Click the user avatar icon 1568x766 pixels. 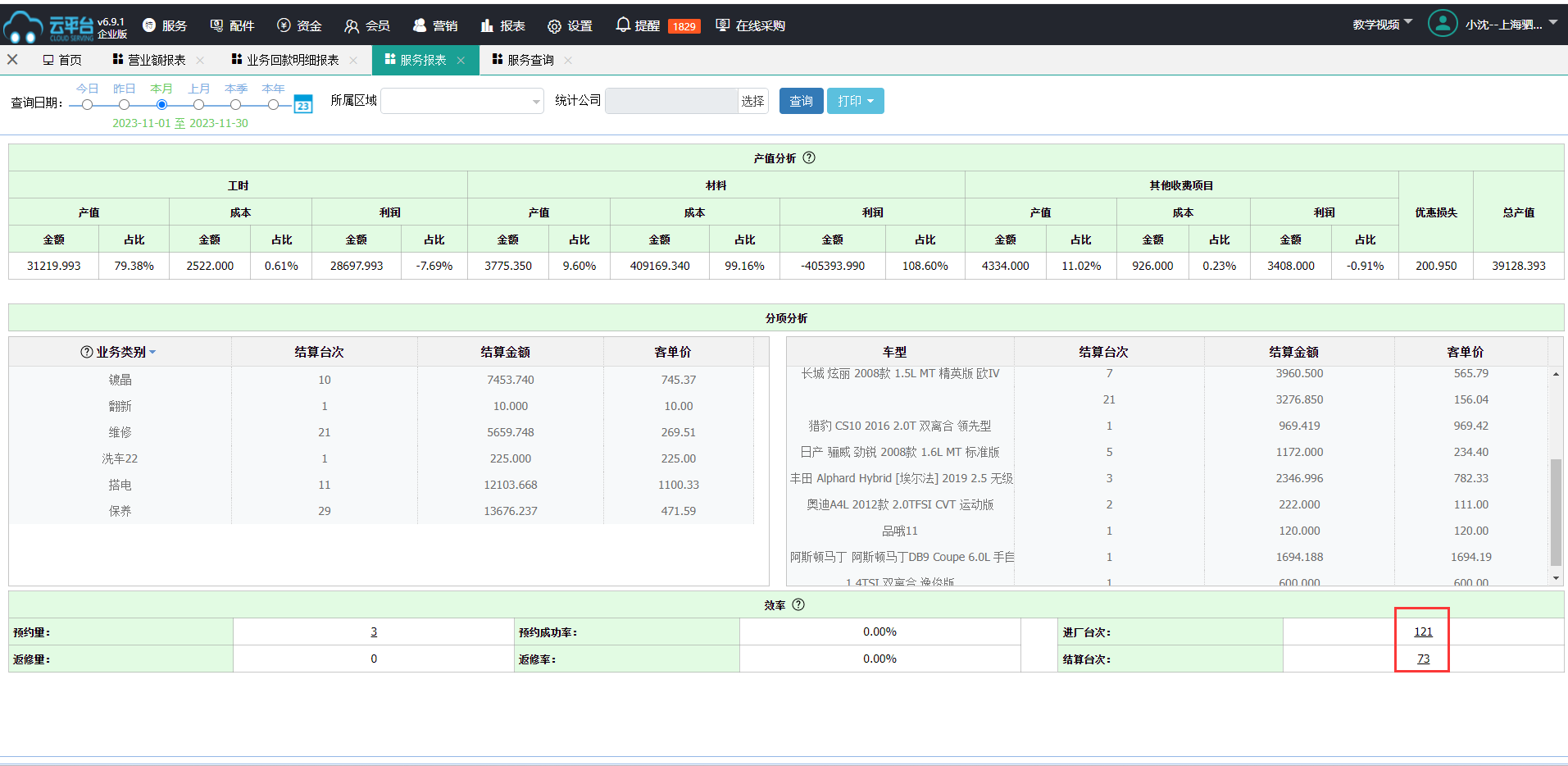1442,24
